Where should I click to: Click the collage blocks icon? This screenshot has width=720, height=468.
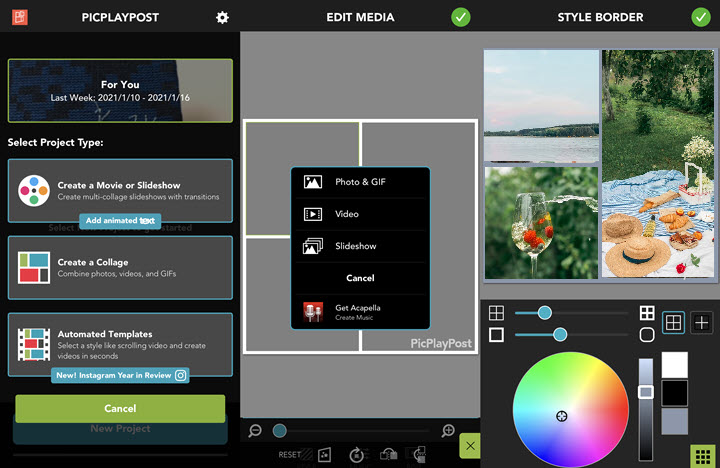tap(34, 267)
